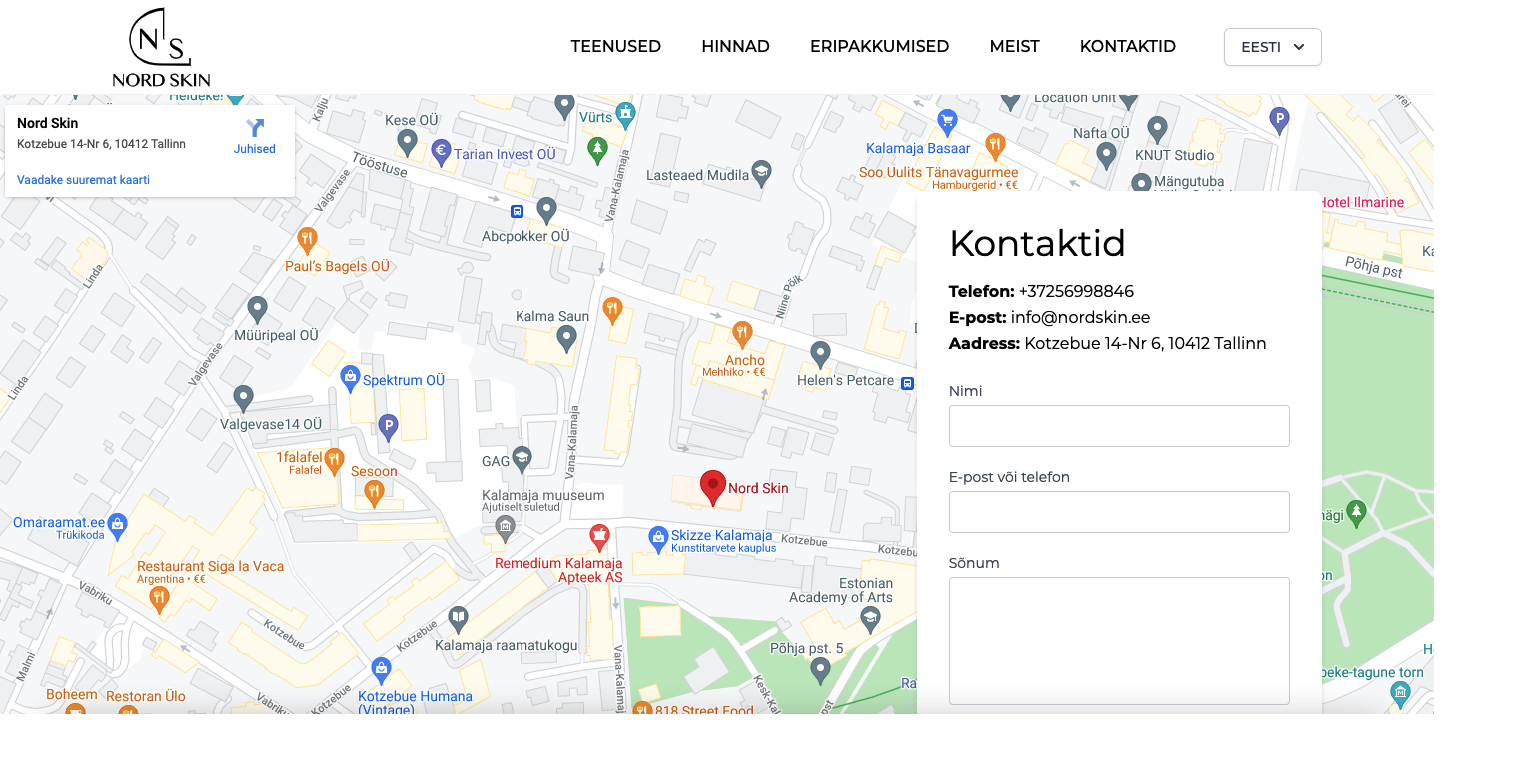Select the Helen's Petcare map marker
Image resolution: width=1520 pixels, height=757 pixels.
pyautogui.click(x=820, y=353)
